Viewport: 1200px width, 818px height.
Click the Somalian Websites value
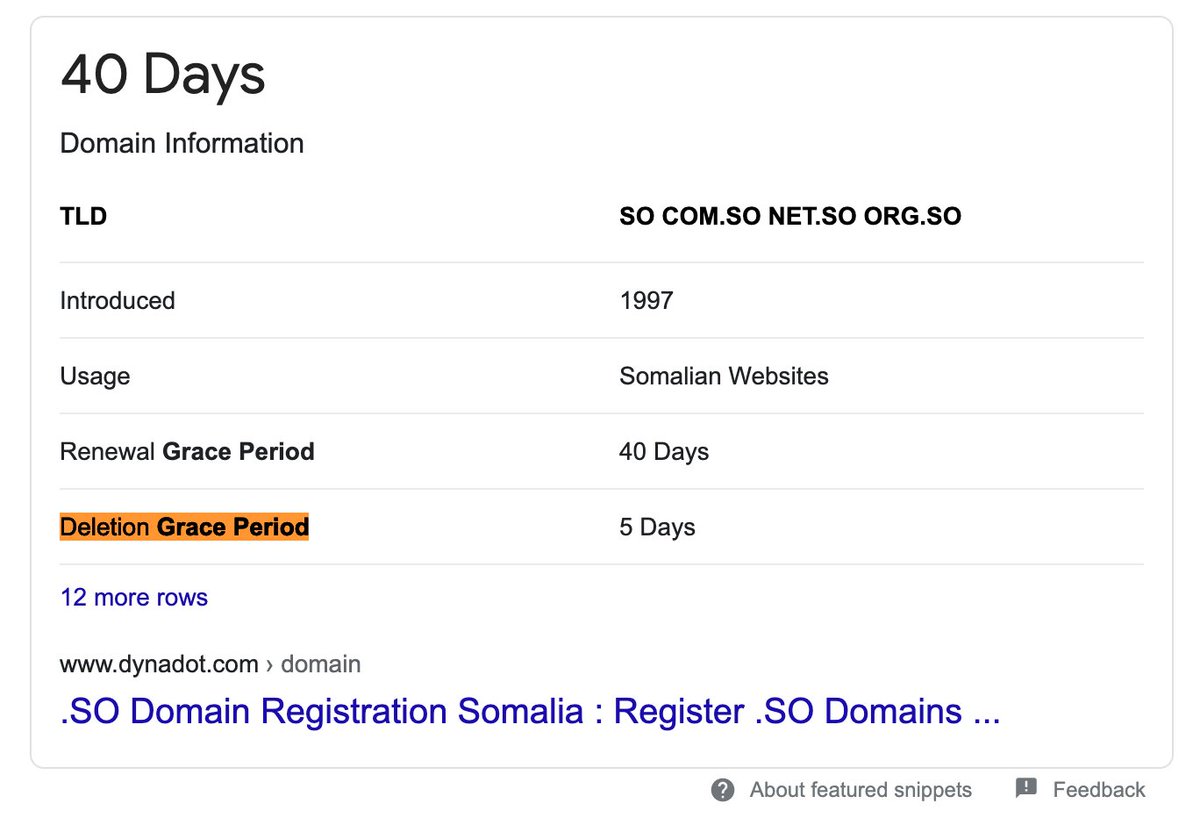pos(724,377)
